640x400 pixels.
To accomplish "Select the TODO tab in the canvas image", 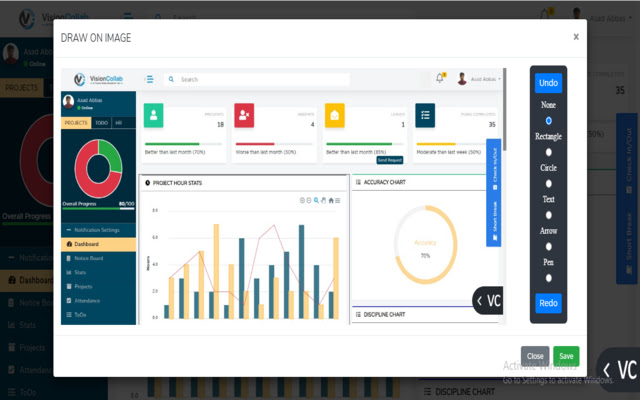I will tap(101, 123).
